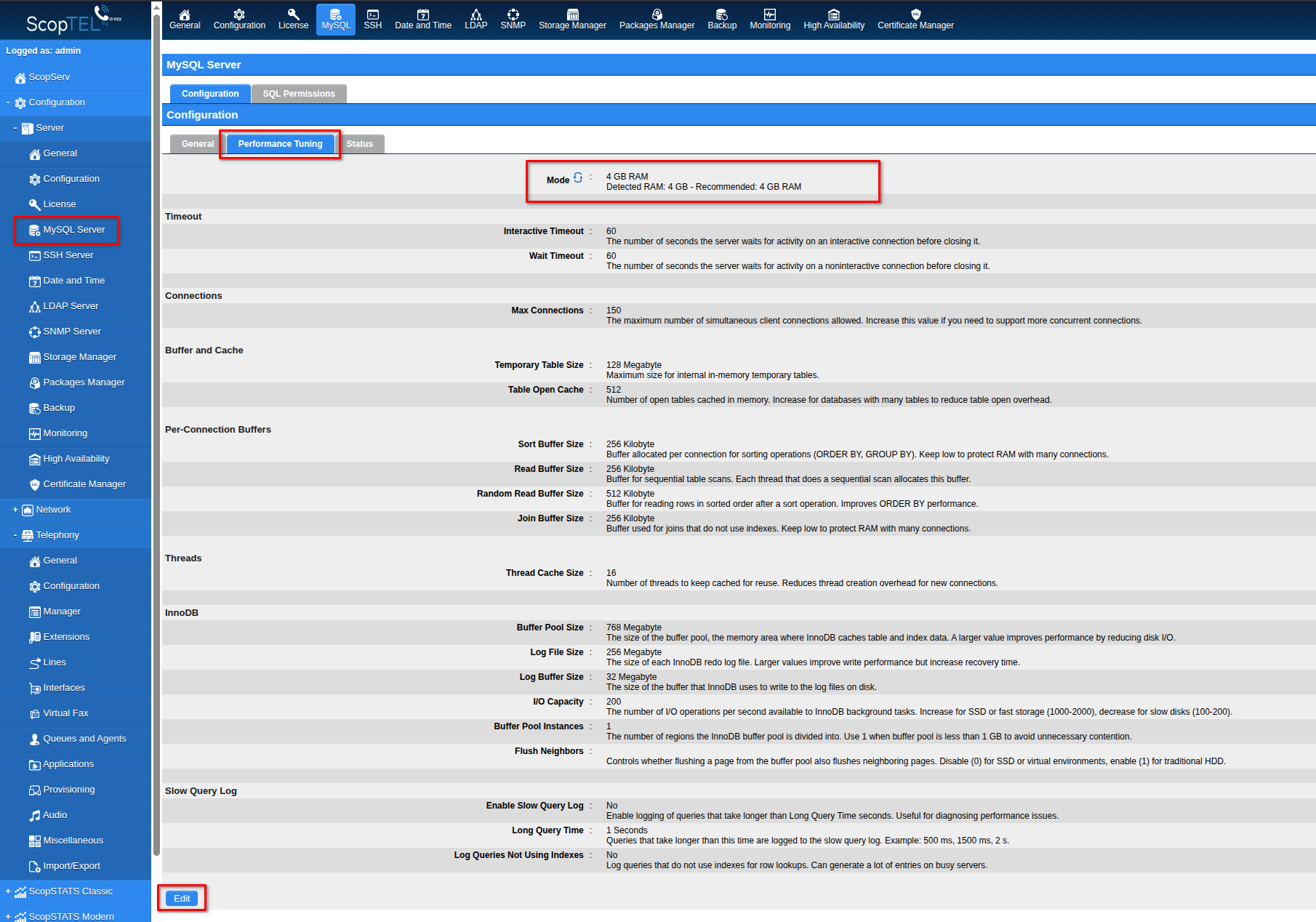Click '768 Megabyte' Buffer Pool Size value
This screenshot has width=1316, height=922.
[x=634, y=628]
